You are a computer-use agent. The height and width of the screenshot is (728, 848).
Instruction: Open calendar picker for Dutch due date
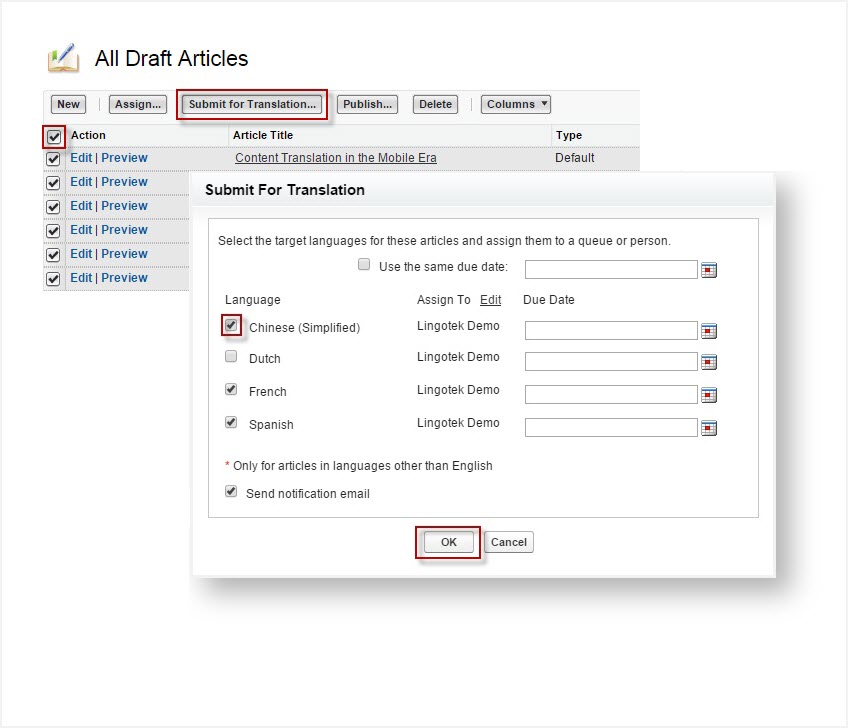click(x=709, y=362)
